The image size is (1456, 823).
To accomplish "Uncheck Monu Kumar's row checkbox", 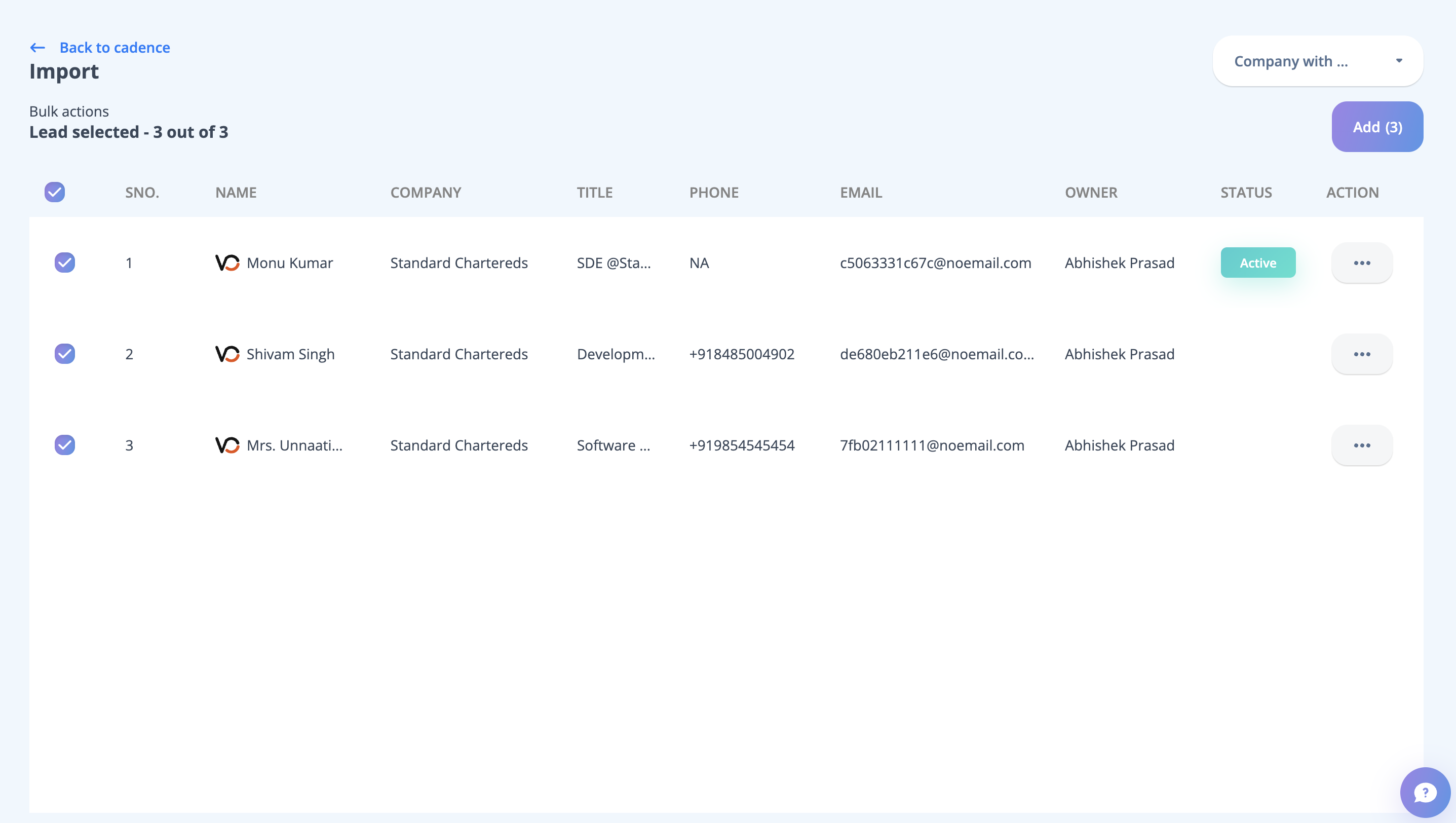I will (64, 263).
